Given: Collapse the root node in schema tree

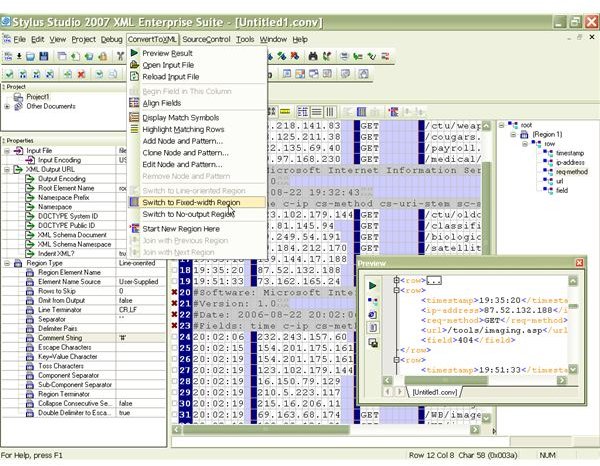Looking at the screenshot, I should 501,125.
